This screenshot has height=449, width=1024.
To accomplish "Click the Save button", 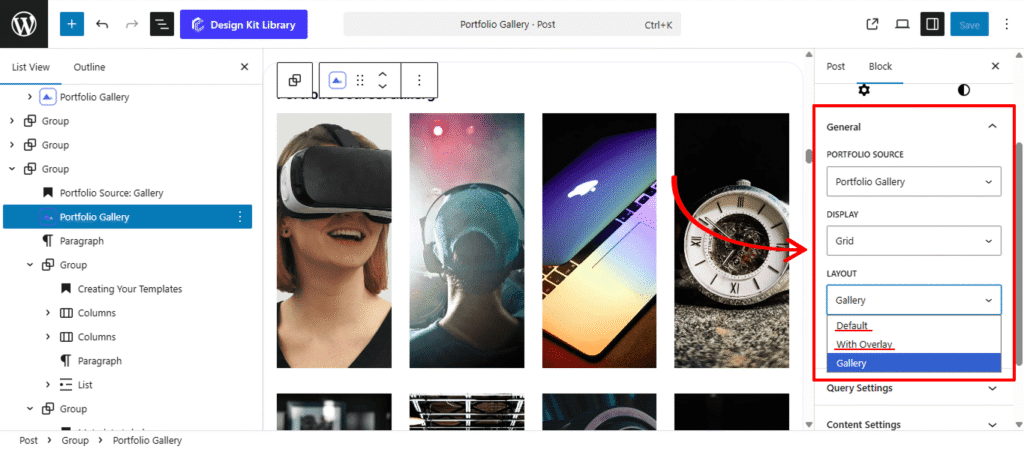I will pos(969,24).
